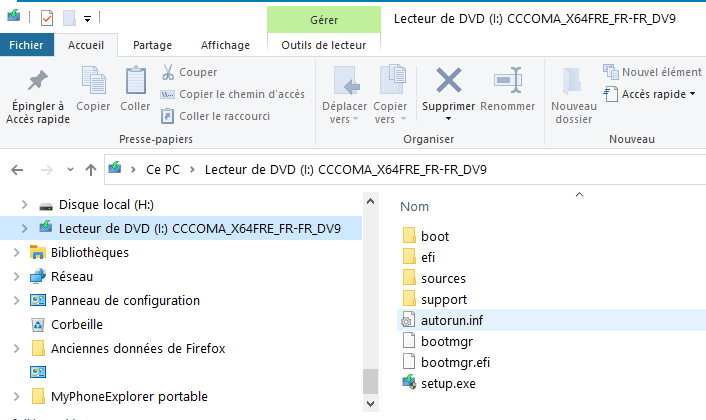Click the Épingler à Accès rapide pin icon
Viewport: 706px width, 420px height.
click(x=36, y=82)
